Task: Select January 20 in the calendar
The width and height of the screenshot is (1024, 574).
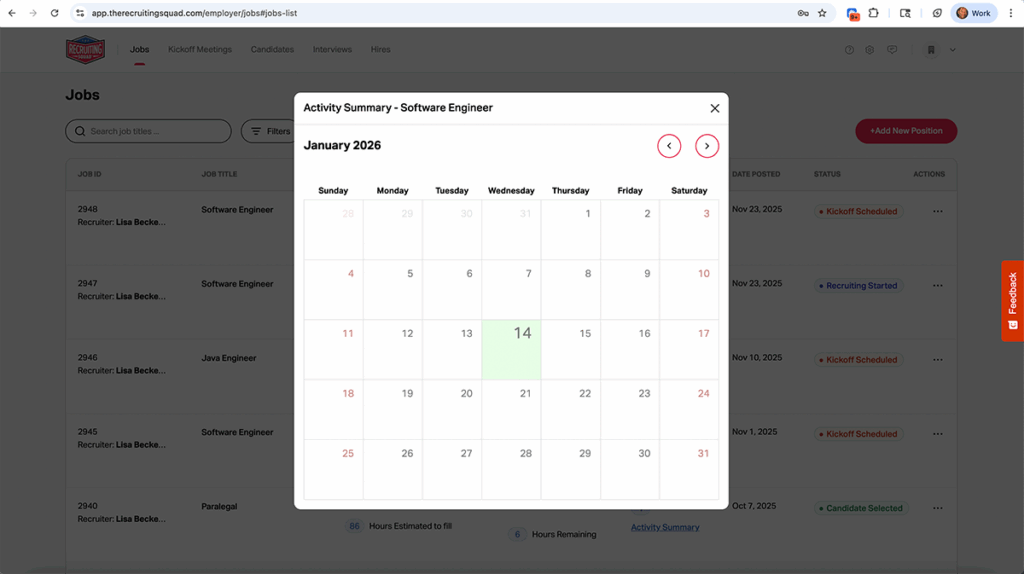Action: 452,409
